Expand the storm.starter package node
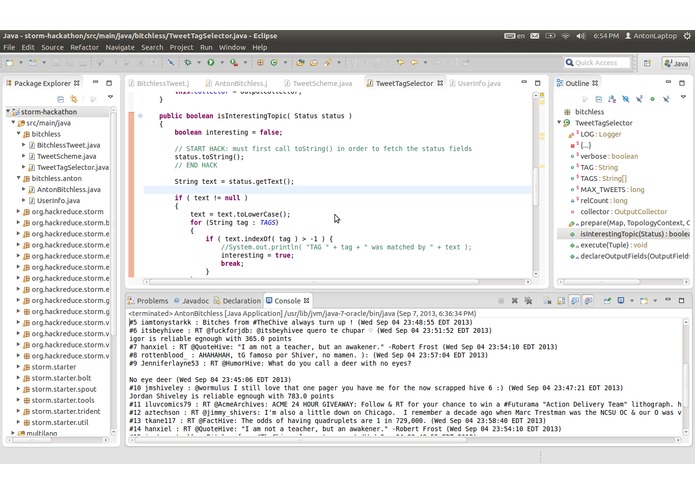695x494 pixels. 19,367
